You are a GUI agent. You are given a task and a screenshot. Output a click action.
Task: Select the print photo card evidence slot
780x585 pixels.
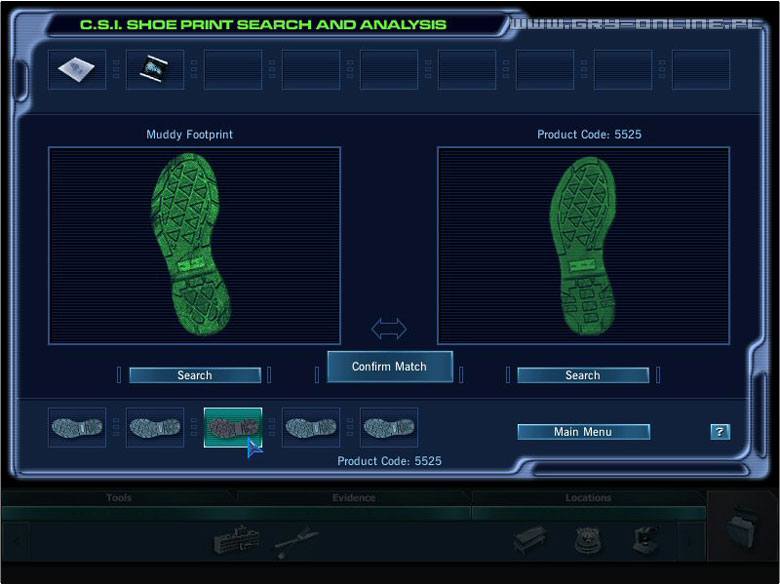[x=155, y=69]
